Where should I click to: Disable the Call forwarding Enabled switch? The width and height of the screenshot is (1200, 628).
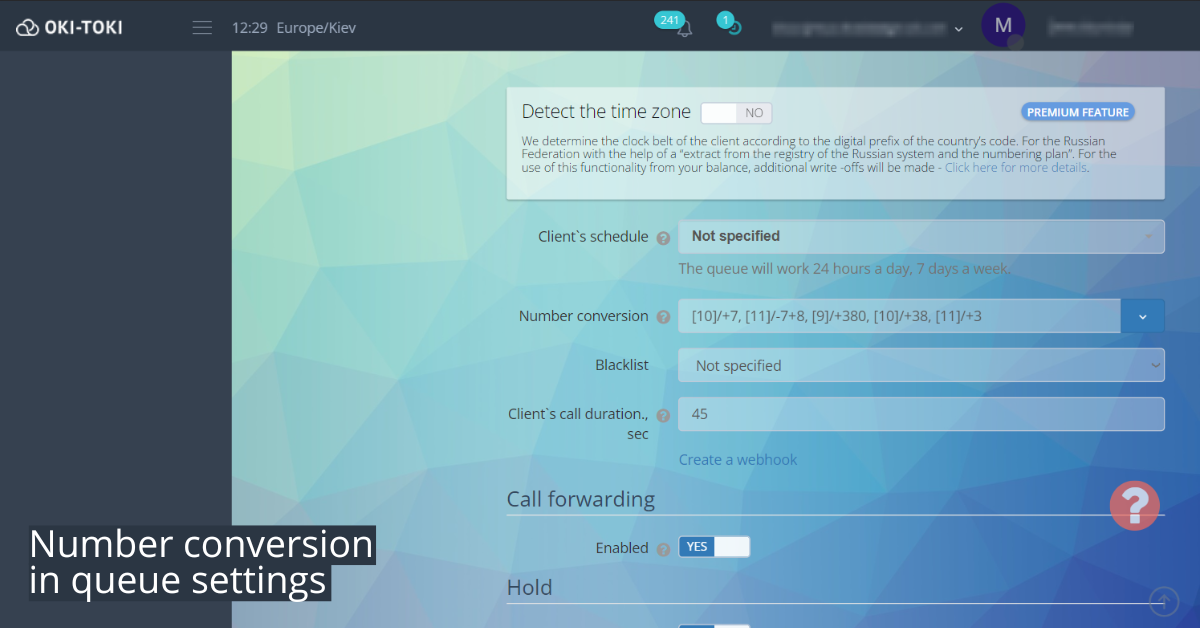point(714,546)
